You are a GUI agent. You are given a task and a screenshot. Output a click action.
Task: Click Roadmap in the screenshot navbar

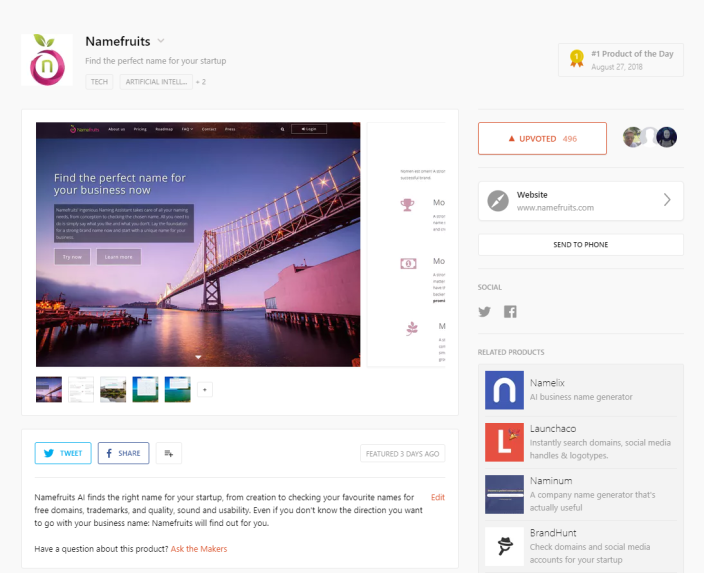point(164,129)
